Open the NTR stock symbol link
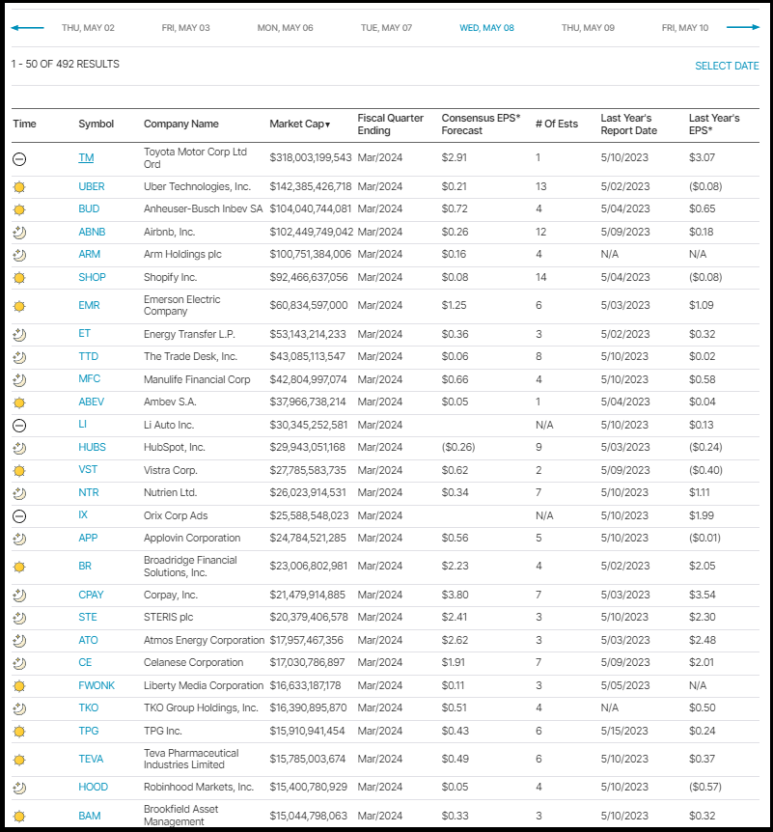This screenshot has height=832, width=773. click(89, 492)
